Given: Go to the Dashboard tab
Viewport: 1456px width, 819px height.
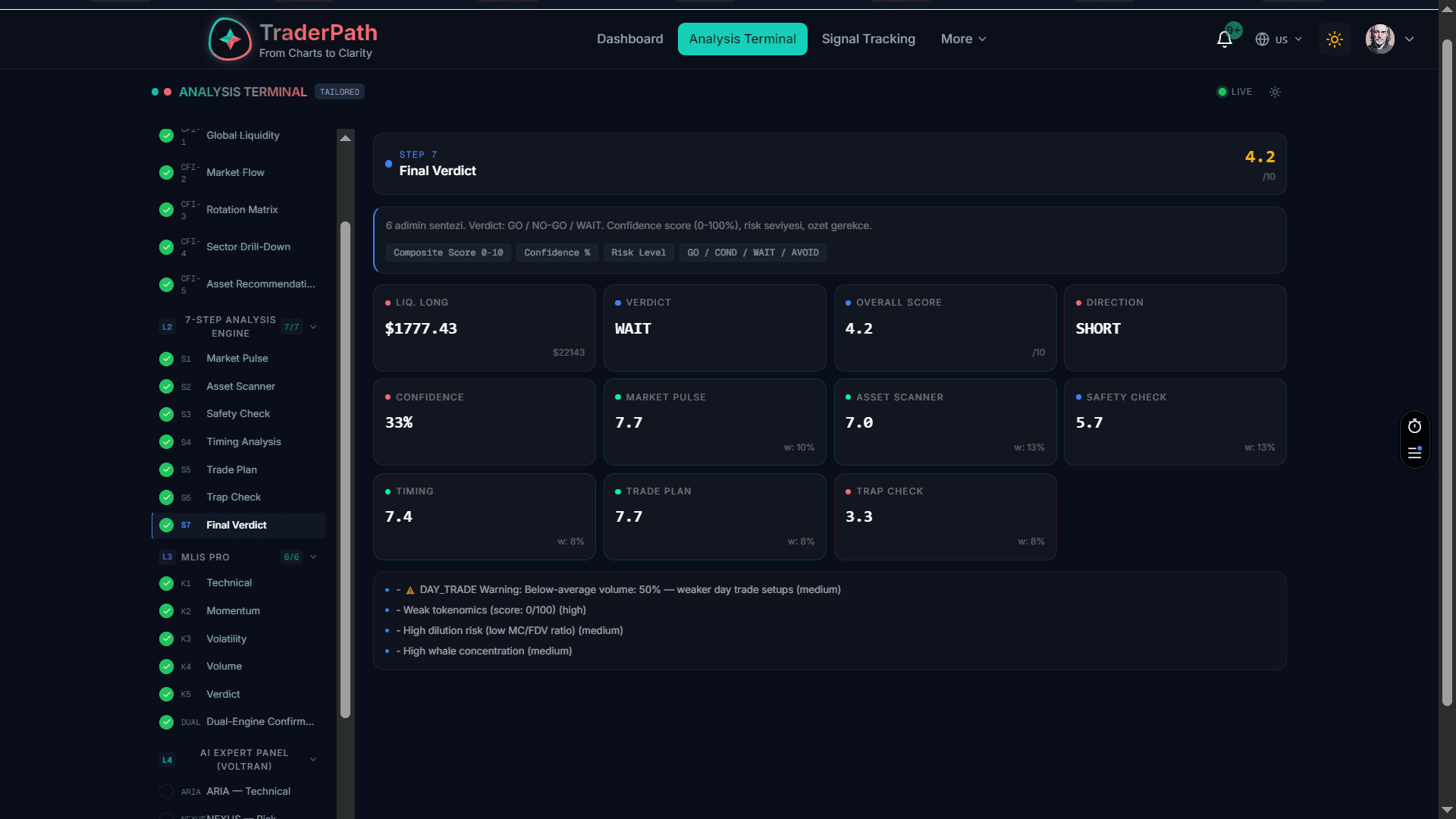Looking at the screenshot, I should tap(629, 39).
